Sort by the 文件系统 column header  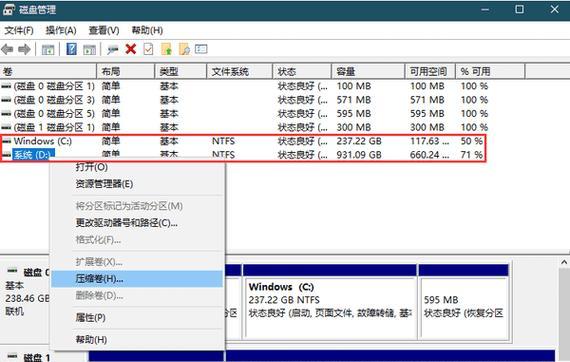tap(240, 72)
